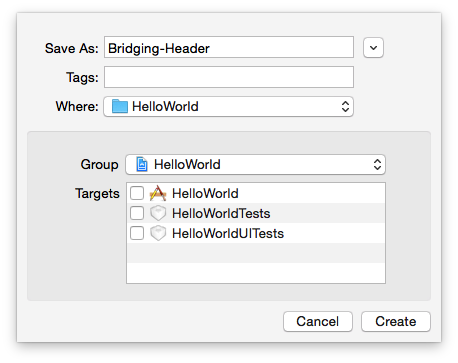
Task: Focus the Save As filename field
Action: [229, 47]
